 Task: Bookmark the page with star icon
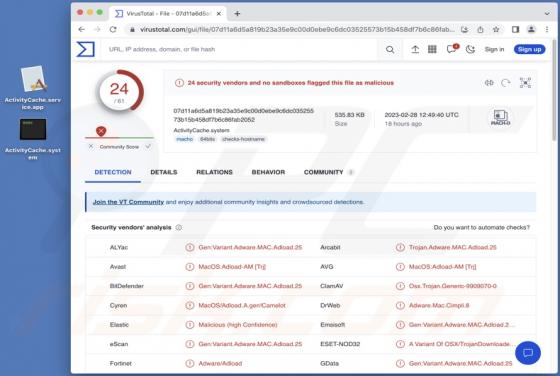496,30
